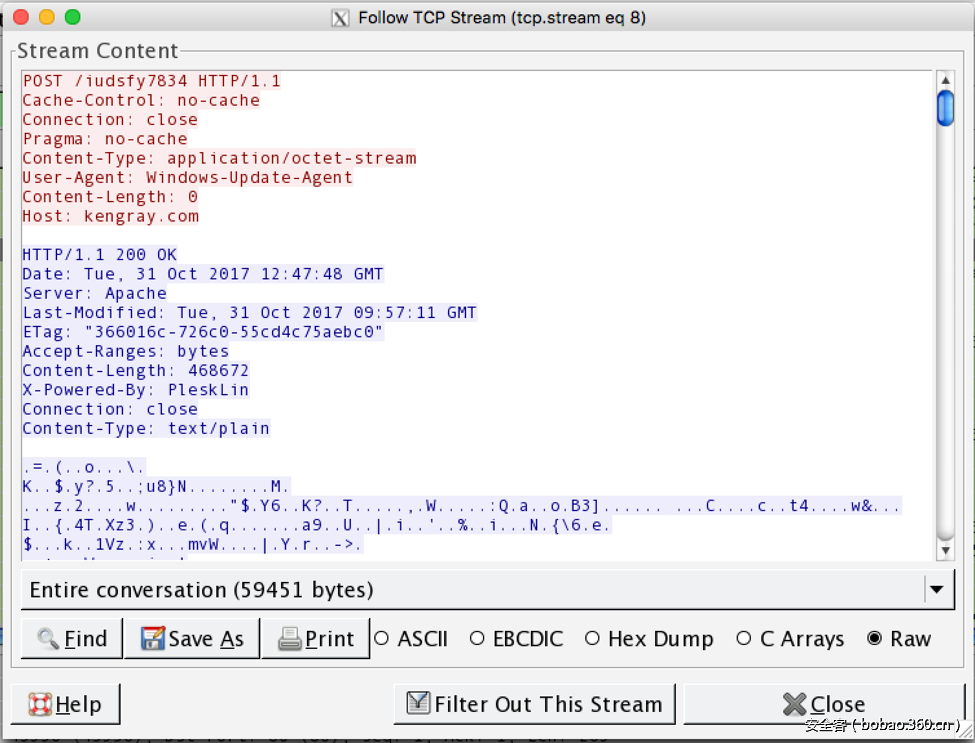975x743 pixels.
Task: Click Filter Out This Stream
Action: (x=534, y=704)
